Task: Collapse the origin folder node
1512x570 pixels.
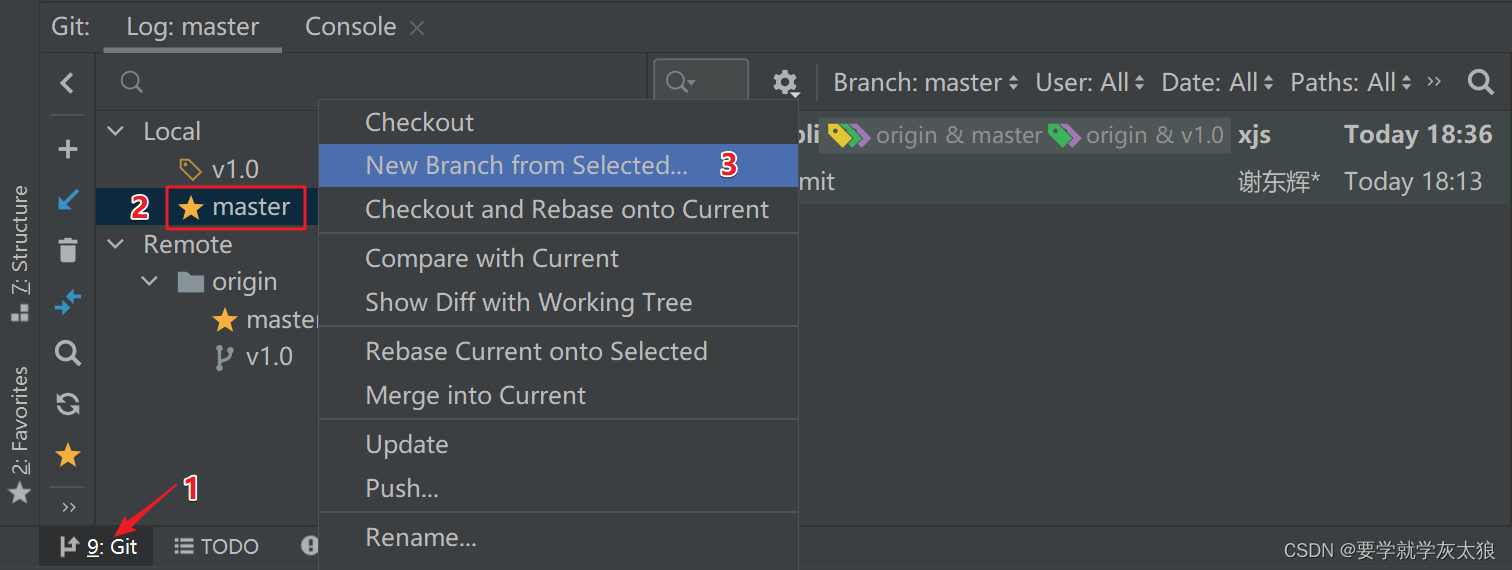Action: tap(151, 282)
